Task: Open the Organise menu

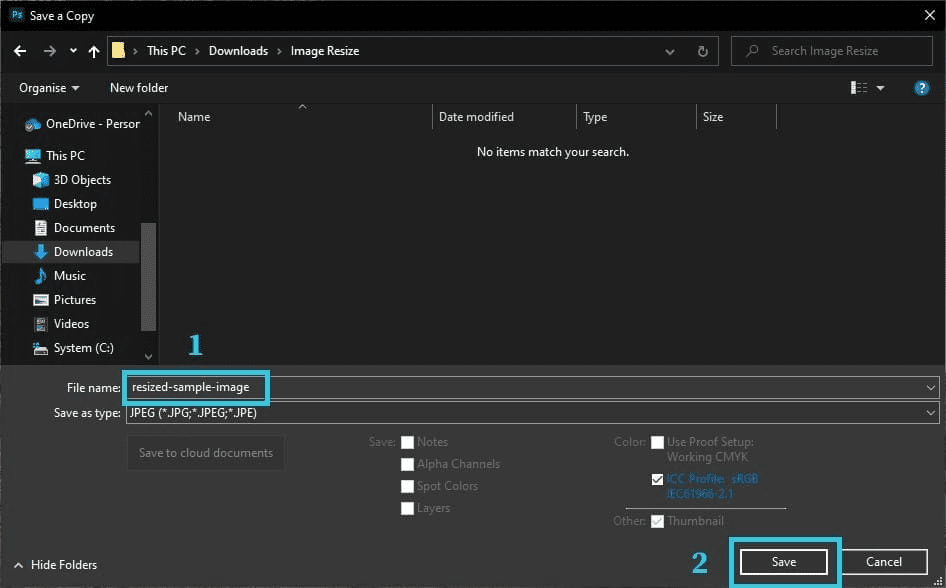Action: click(49, 88)
